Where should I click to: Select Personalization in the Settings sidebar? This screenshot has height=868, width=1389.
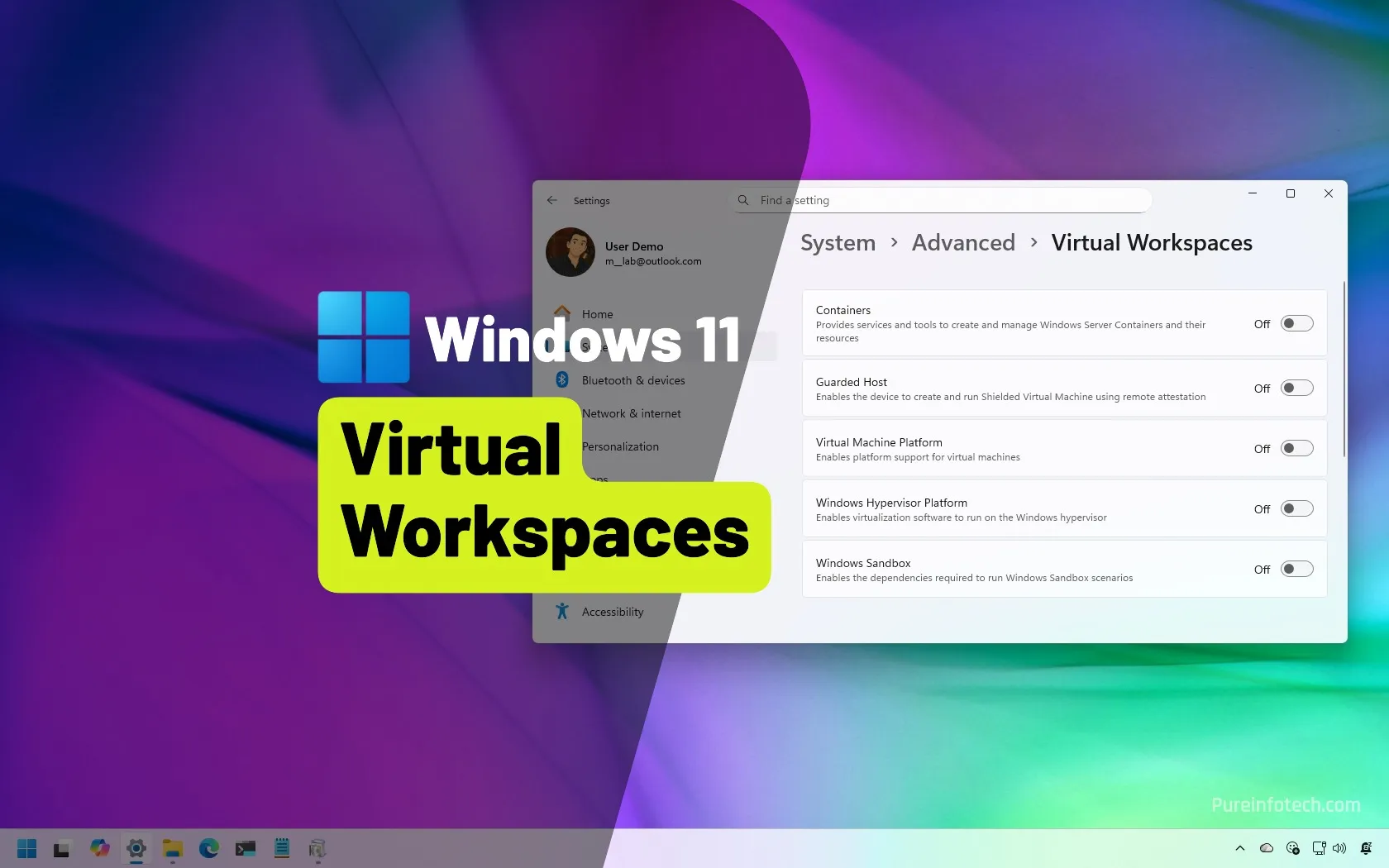(x=620, y=446)
